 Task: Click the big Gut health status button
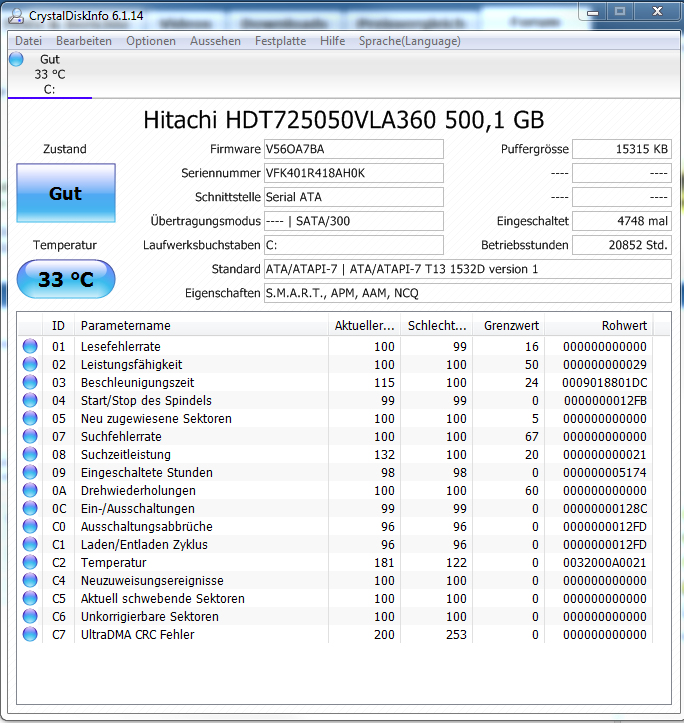pyautogui.click(x=66, y=193)
